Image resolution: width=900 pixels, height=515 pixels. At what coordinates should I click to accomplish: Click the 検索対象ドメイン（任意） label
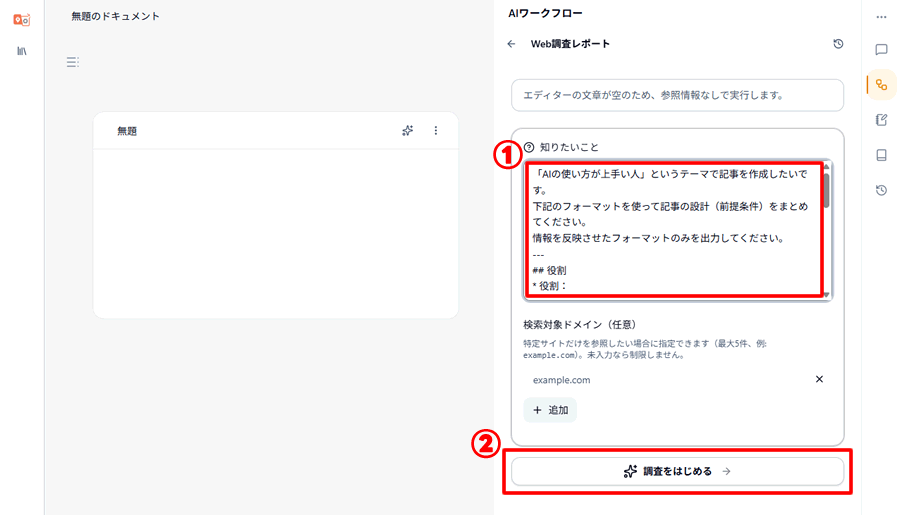click(x=580, y=324)
